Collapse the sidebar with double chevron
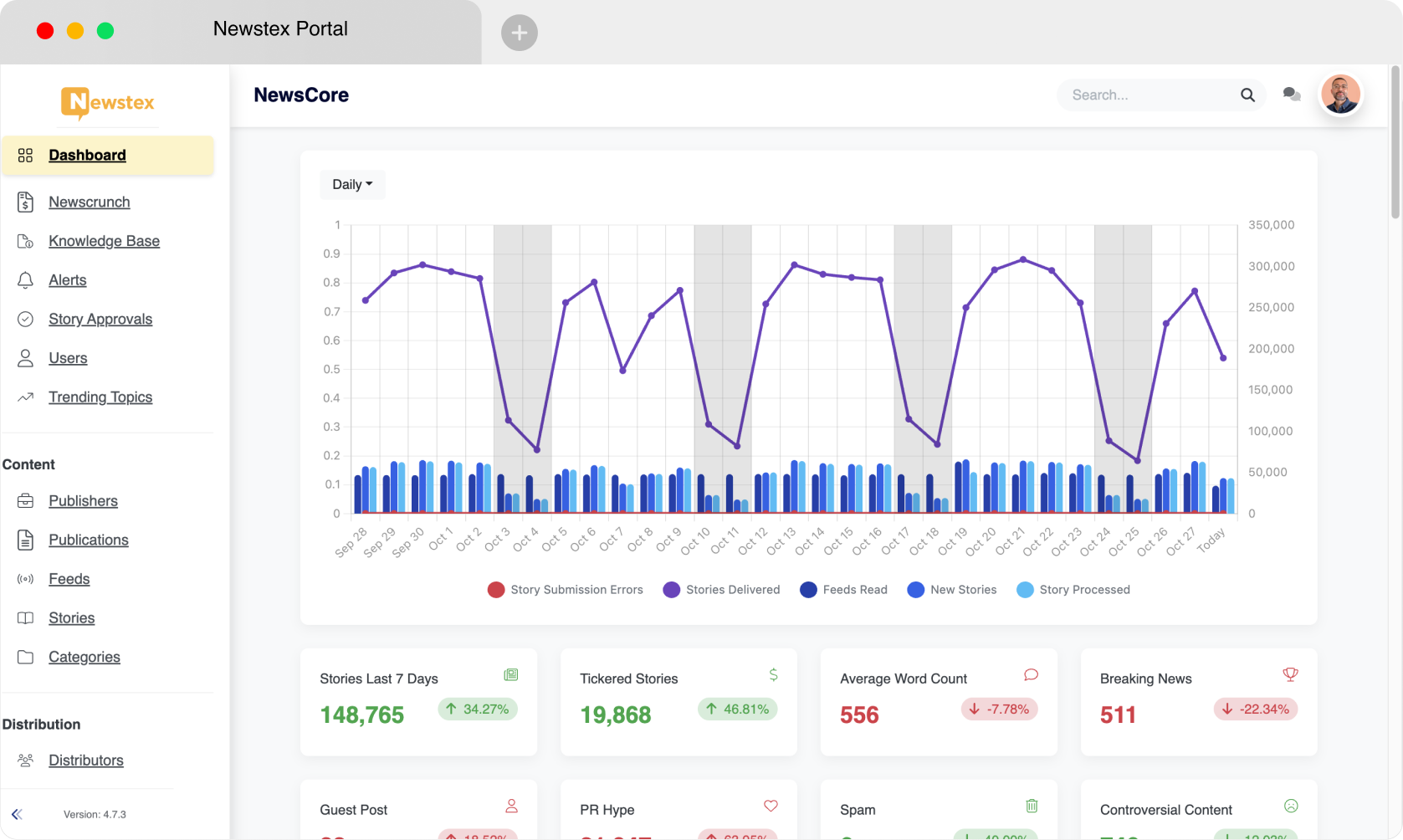 pyautogui.click(x=17, y=814)
